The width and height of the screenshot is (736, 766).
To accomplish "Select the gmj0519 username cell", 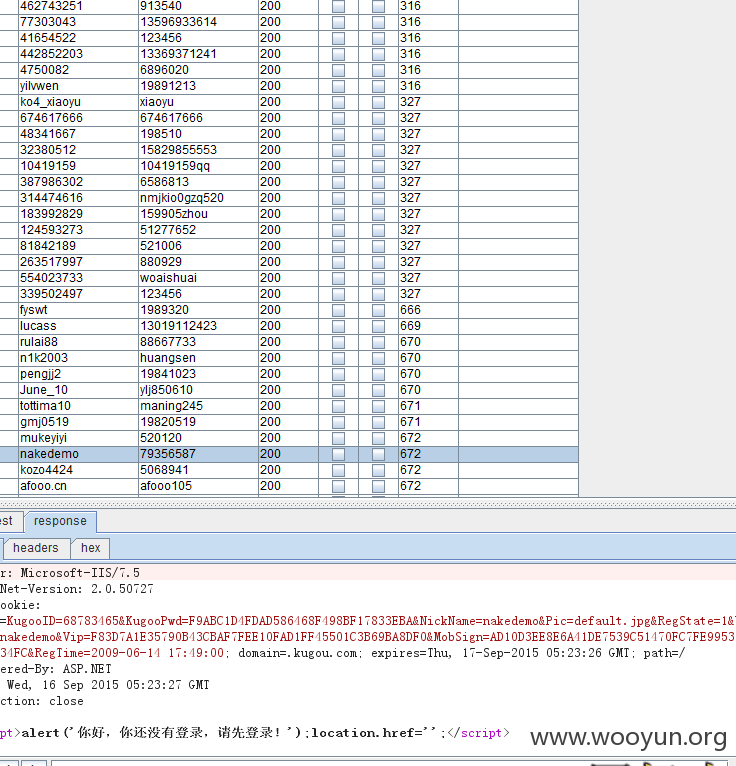I will [x=78, y=422].
